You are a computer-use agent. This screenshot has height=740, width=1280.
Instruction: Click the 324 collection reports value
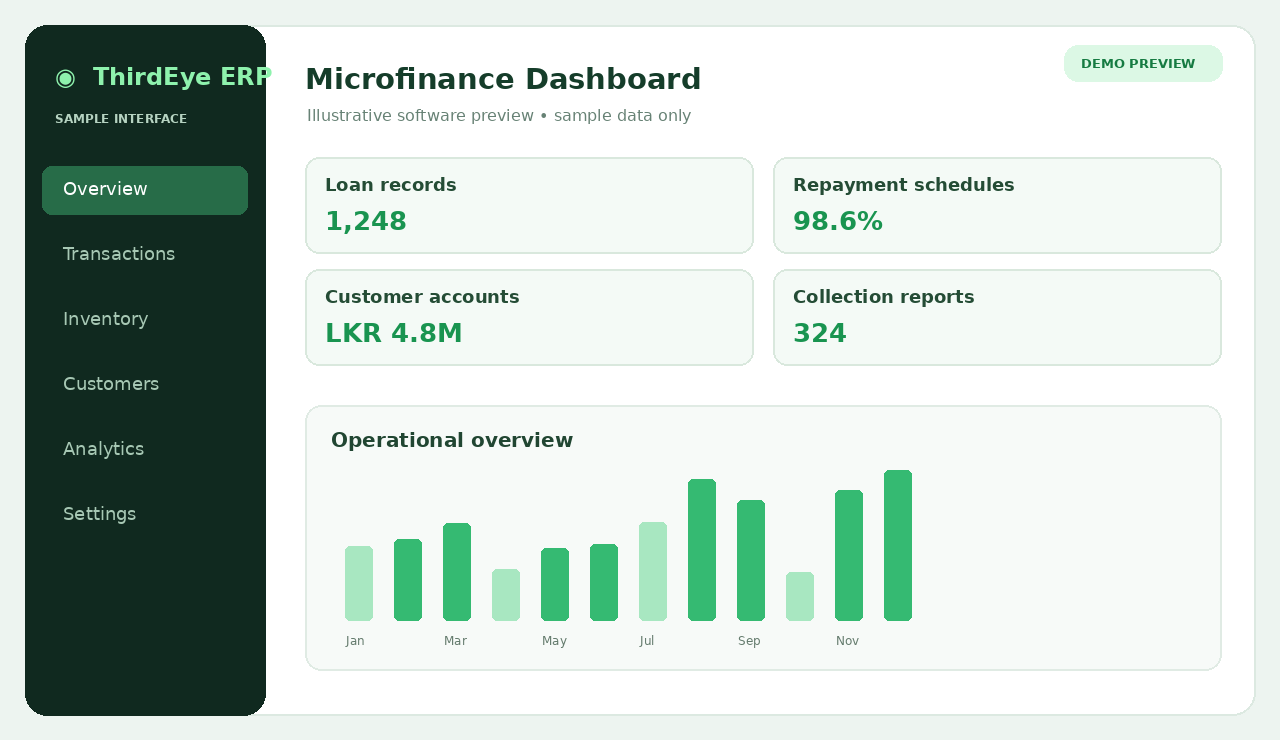tap(820, 334)
